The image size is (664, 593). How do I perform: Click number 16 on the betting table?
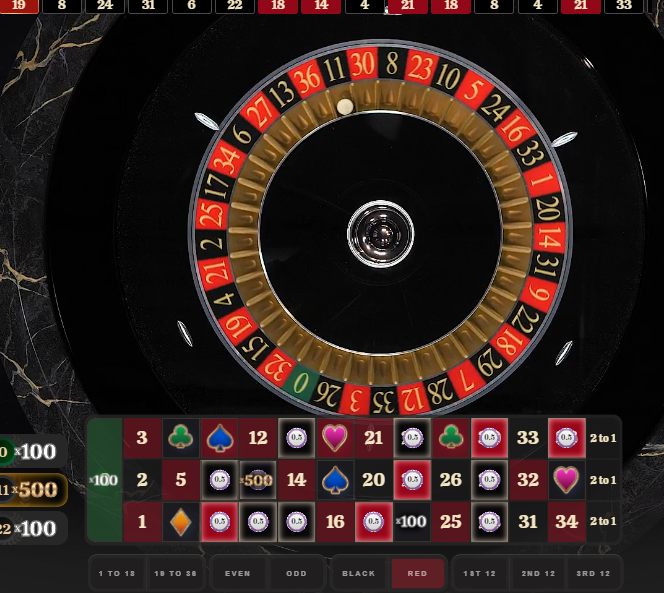click(335, 521)
